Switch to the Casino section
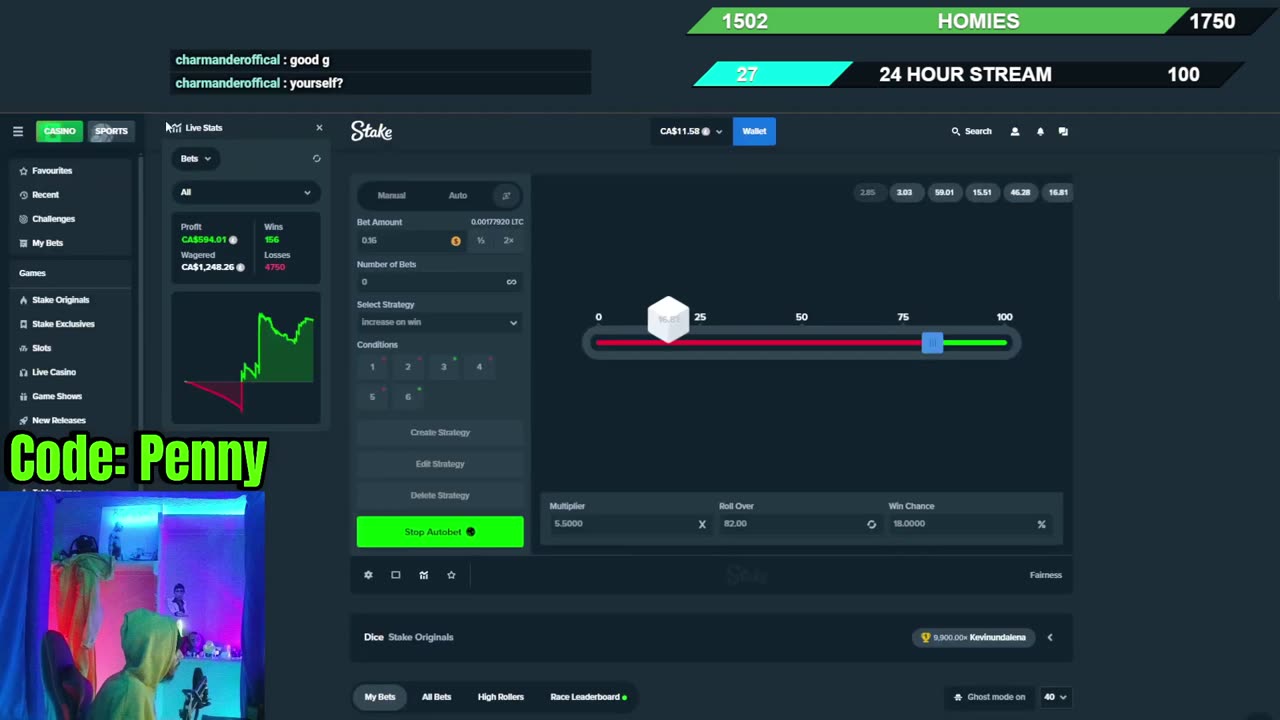This screenshot has height=720, width=1280. [x=59, y=131]
